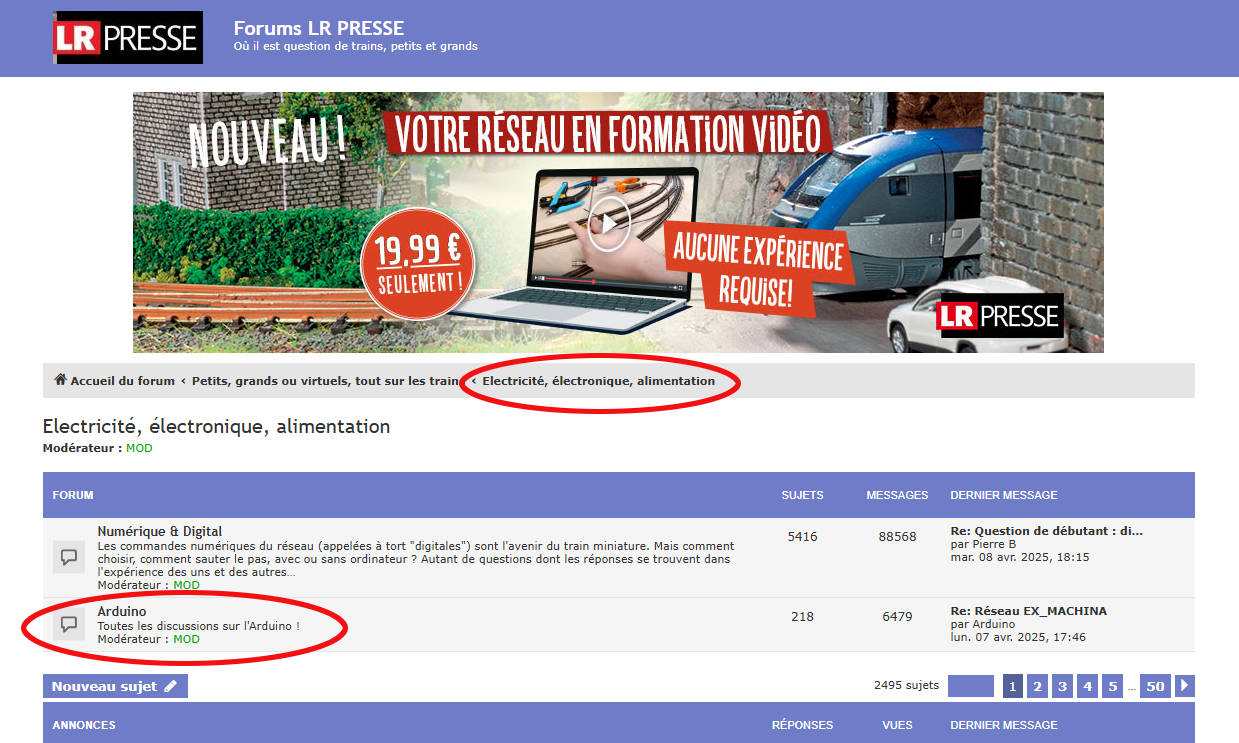Image resolution: width=1239 pixels, height=743 pixels.
Task: Open the Numérique & Digital forum
Action: (160, 531)
